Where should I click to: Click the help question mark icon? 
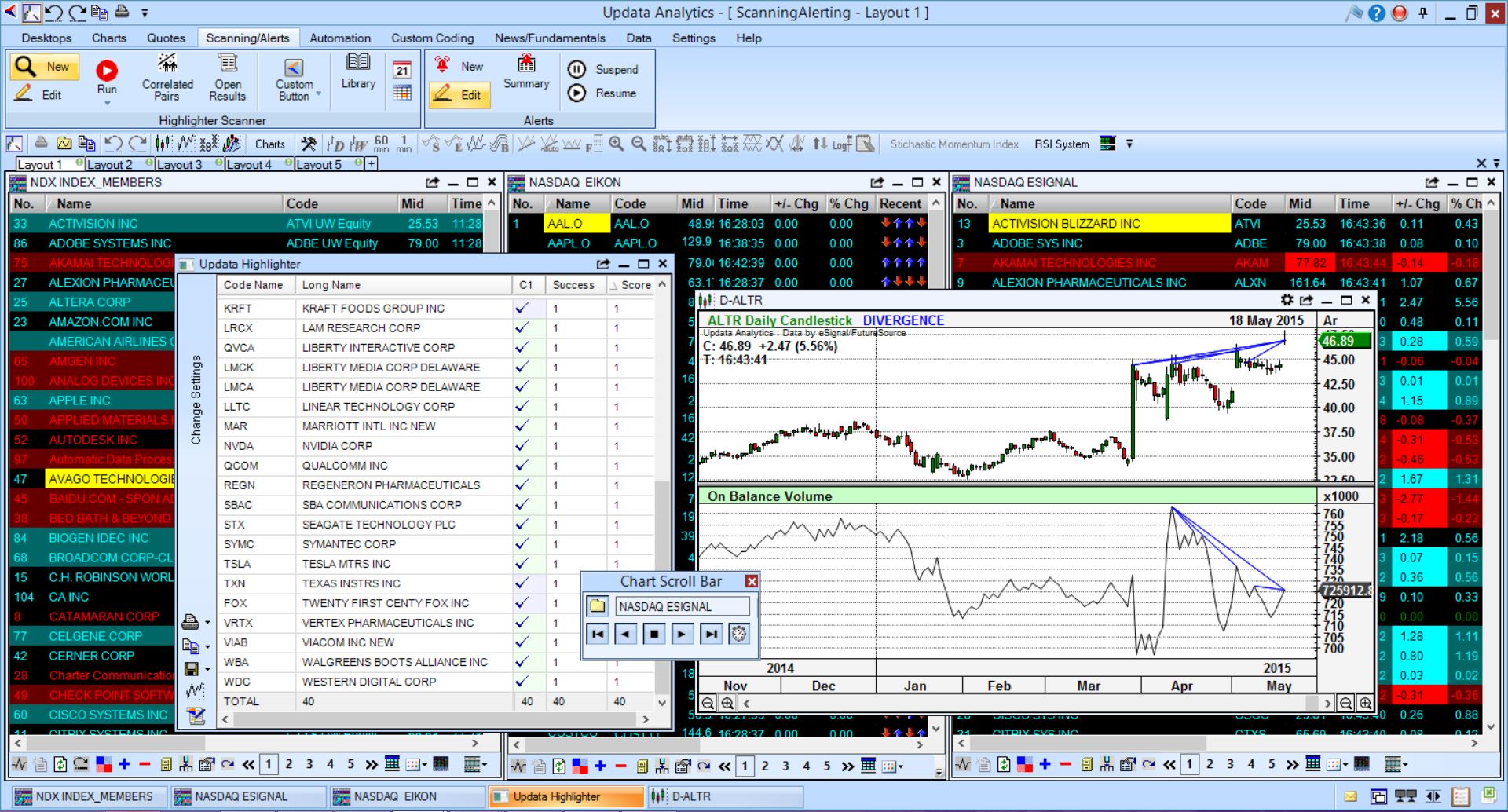click(1376, 13)
